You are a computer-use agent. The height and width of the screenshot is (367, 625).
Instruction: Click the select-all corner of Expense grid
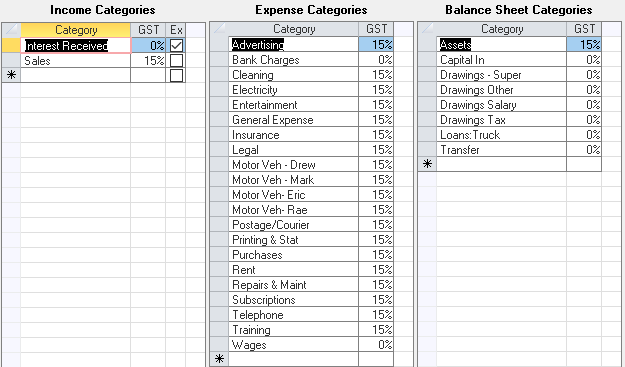point(219,29)
